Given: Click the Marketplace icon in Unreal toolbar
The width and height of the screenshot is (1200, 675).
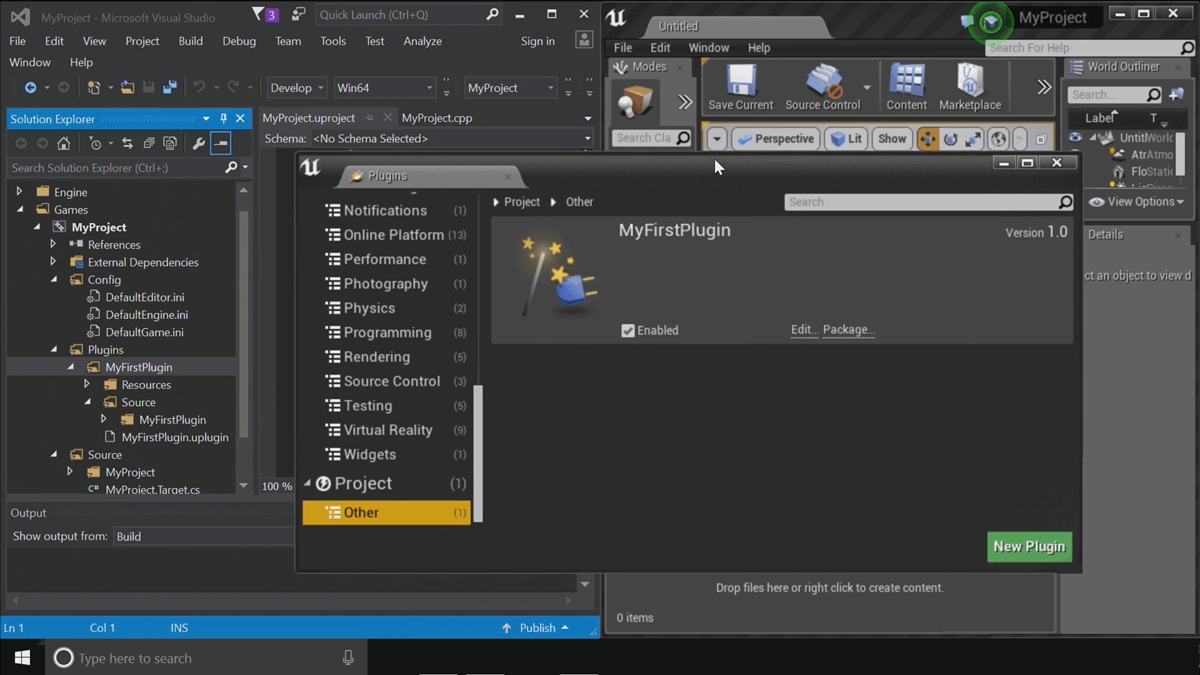Looking at the screenshot, I should click(969, 87).
